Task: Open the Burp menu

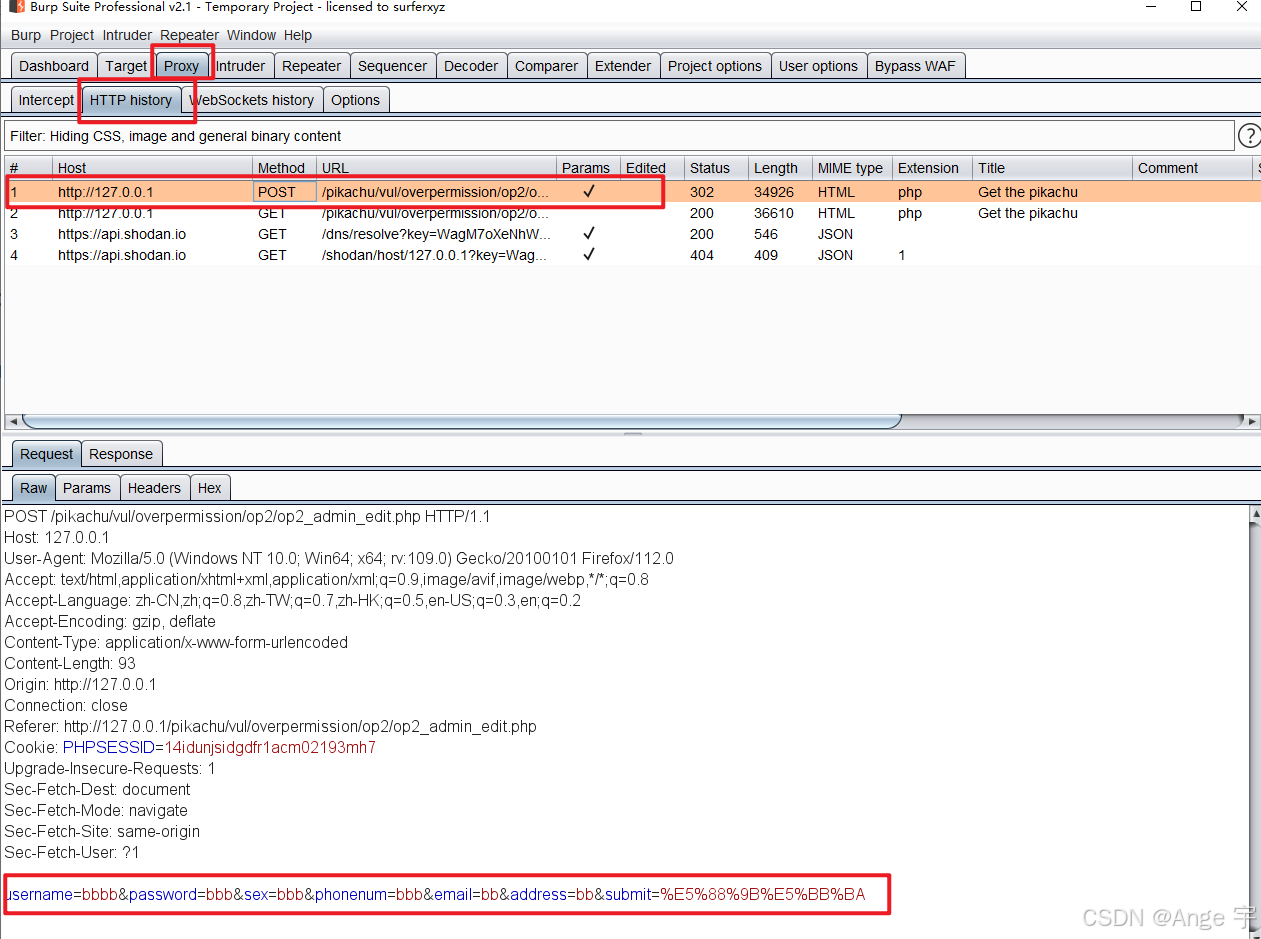Action: (x=26, y=35)
